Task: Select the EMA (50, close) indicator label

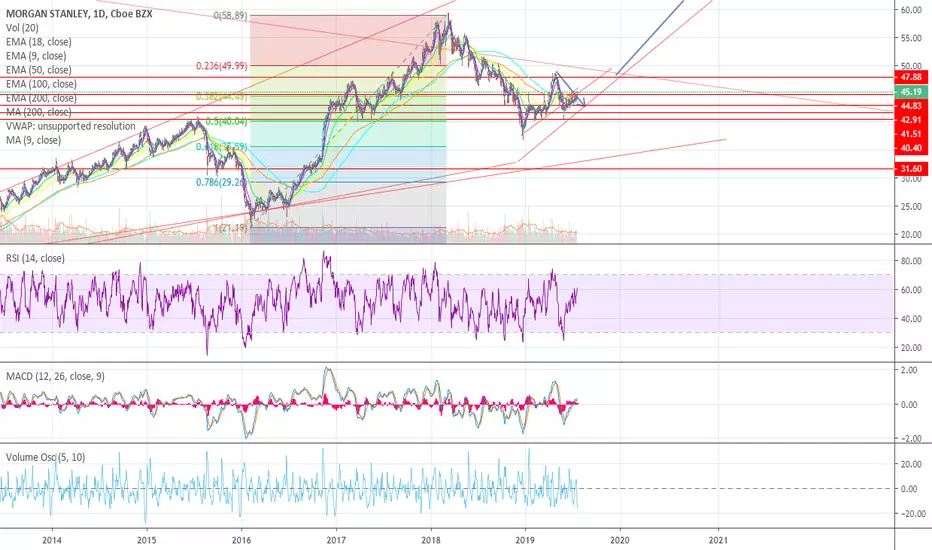Action: tap(39, 70)
